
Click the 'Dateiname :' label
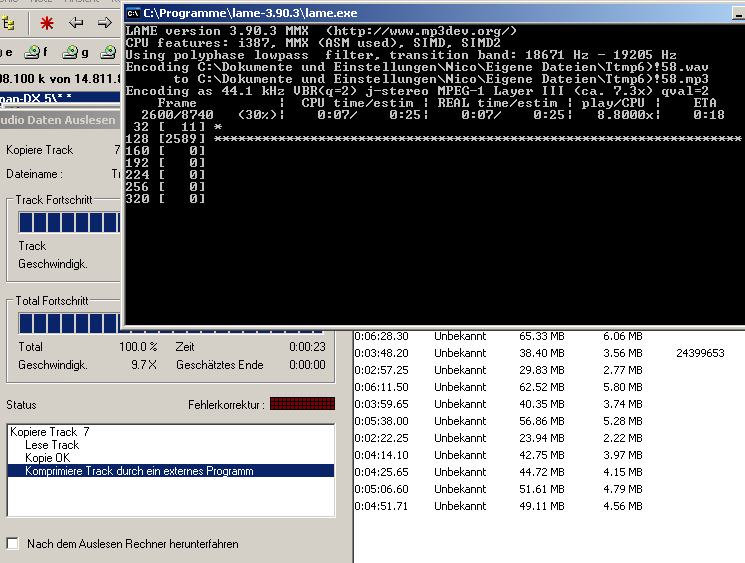click(34, 174)
